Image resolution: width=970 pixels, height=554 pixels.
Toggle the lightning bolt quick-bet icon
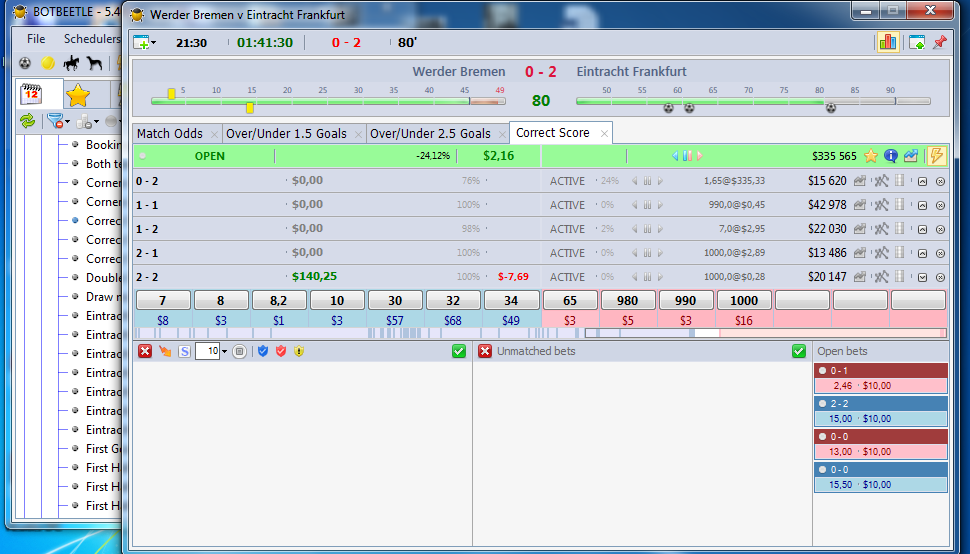[x=937, y=156]
